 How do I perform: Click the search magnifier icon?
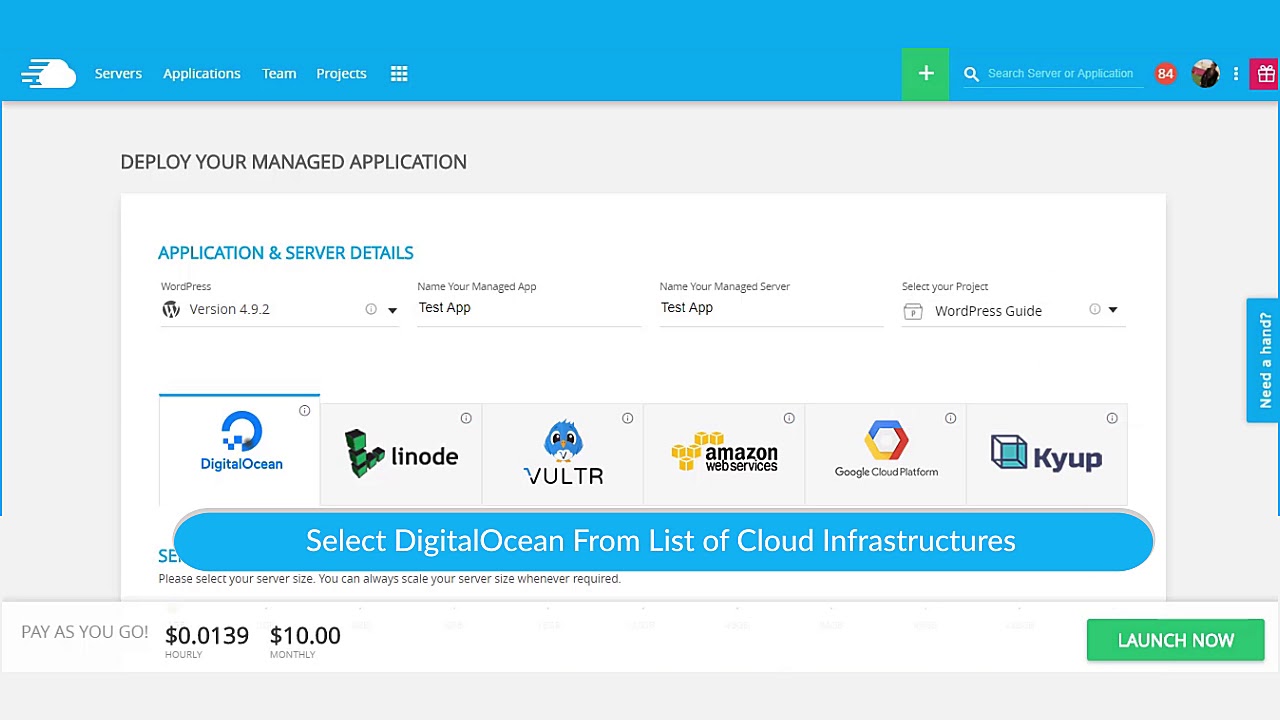pos(971,73)
